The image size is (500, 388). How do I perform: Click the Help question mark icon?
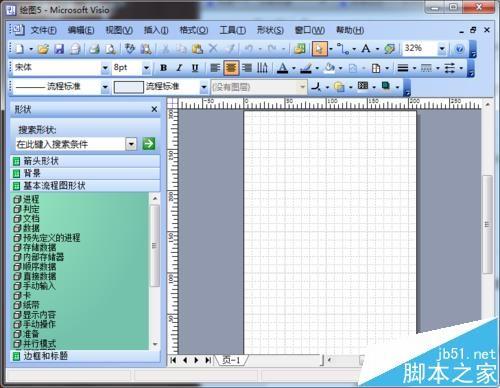pos(460,49)
